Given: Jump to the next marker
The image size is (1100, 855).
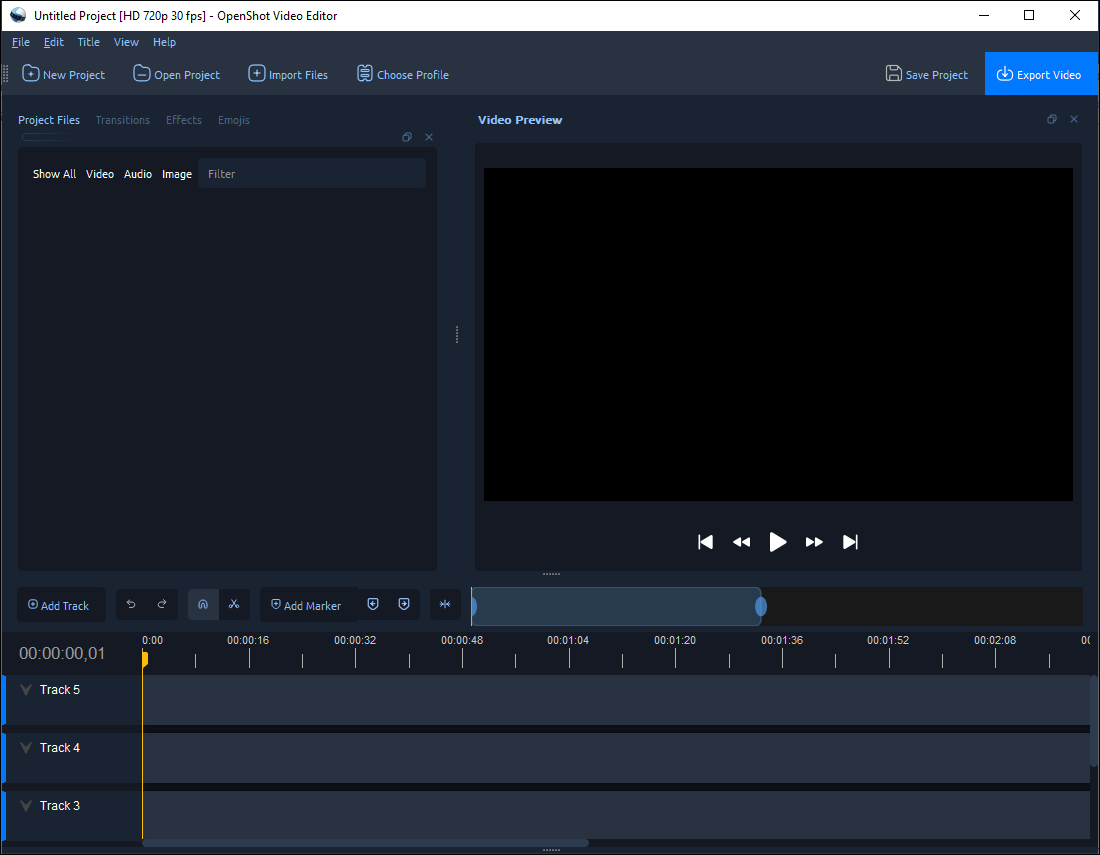Looking at the screenshot, I should coord(404,604).
